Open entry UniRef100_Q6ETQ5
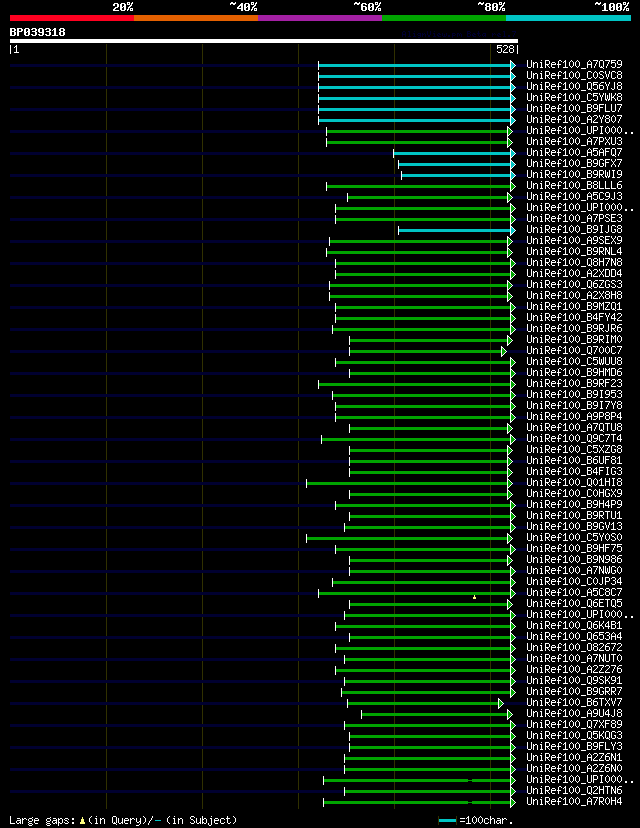640x828 pixels. (574, 604)
